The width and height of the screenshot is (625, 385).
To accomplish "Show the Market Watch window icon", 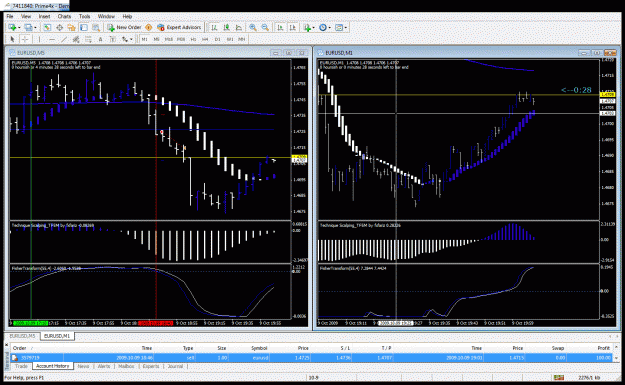I will tap(47, 28).
